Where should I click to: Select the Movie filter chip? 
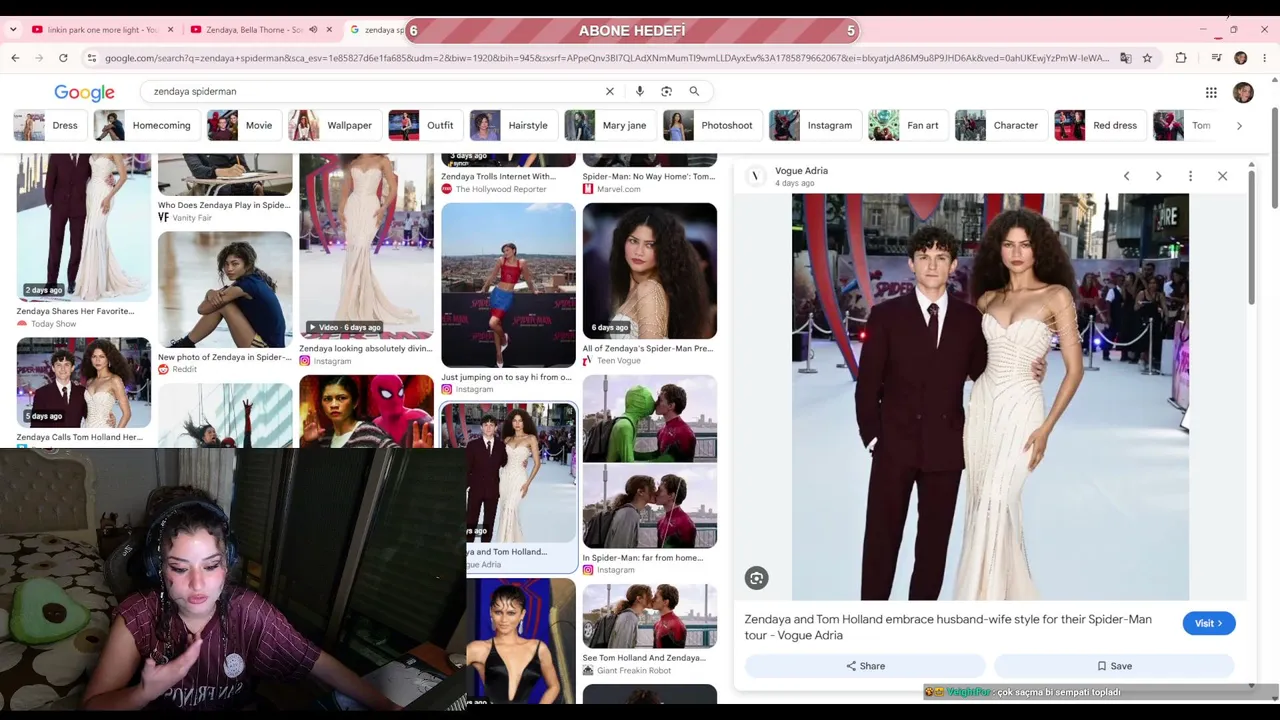pyautogui.click(x=243, y=126)
